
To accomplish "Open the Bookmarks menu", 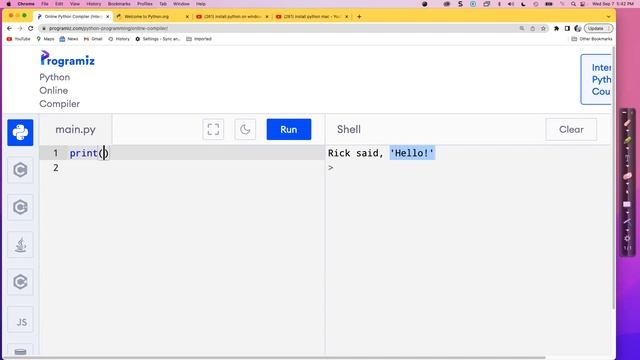I will tap(119, 4).
